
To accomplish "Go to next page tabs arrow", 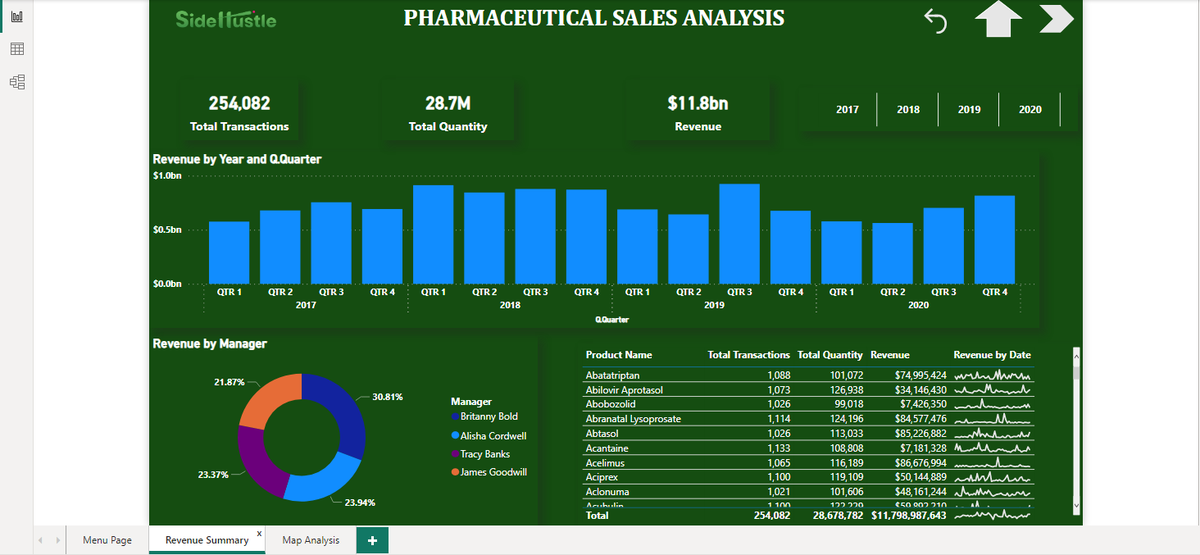I will point(58,540).
